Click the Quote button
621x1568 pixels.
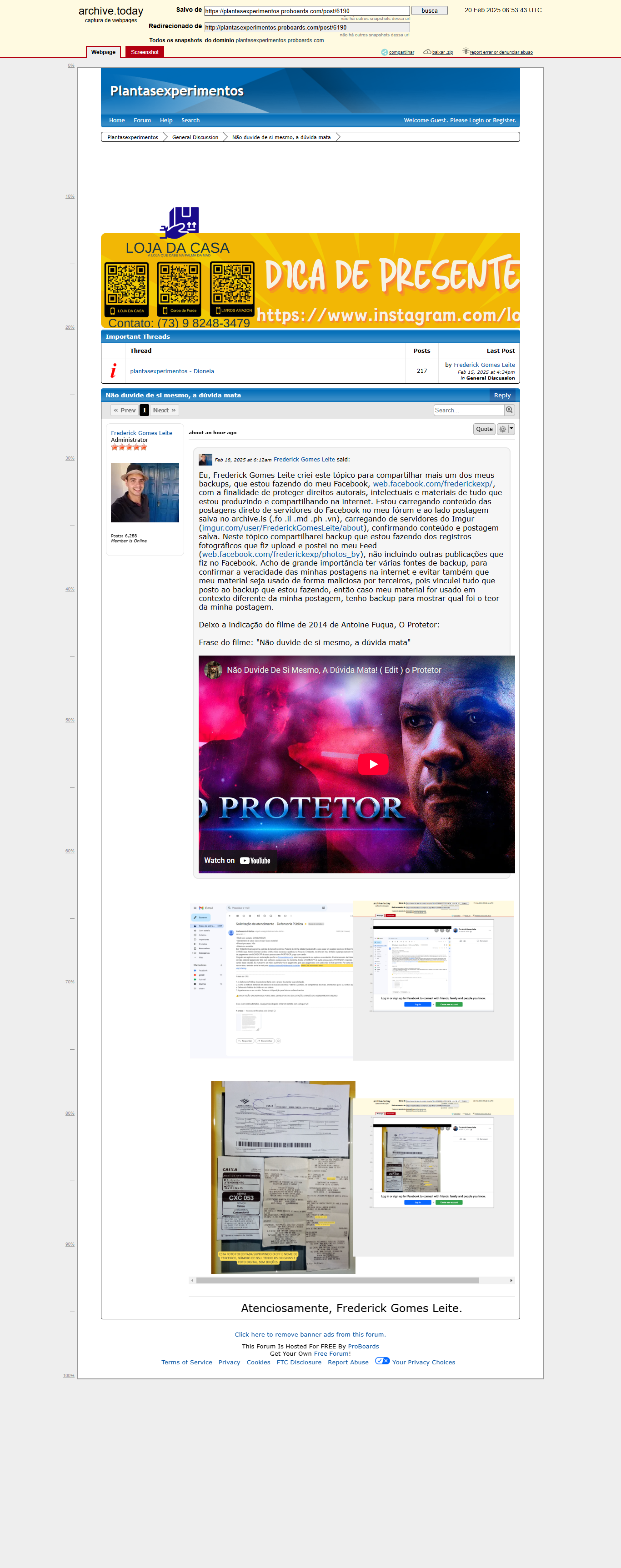click(x=484, y=429)
